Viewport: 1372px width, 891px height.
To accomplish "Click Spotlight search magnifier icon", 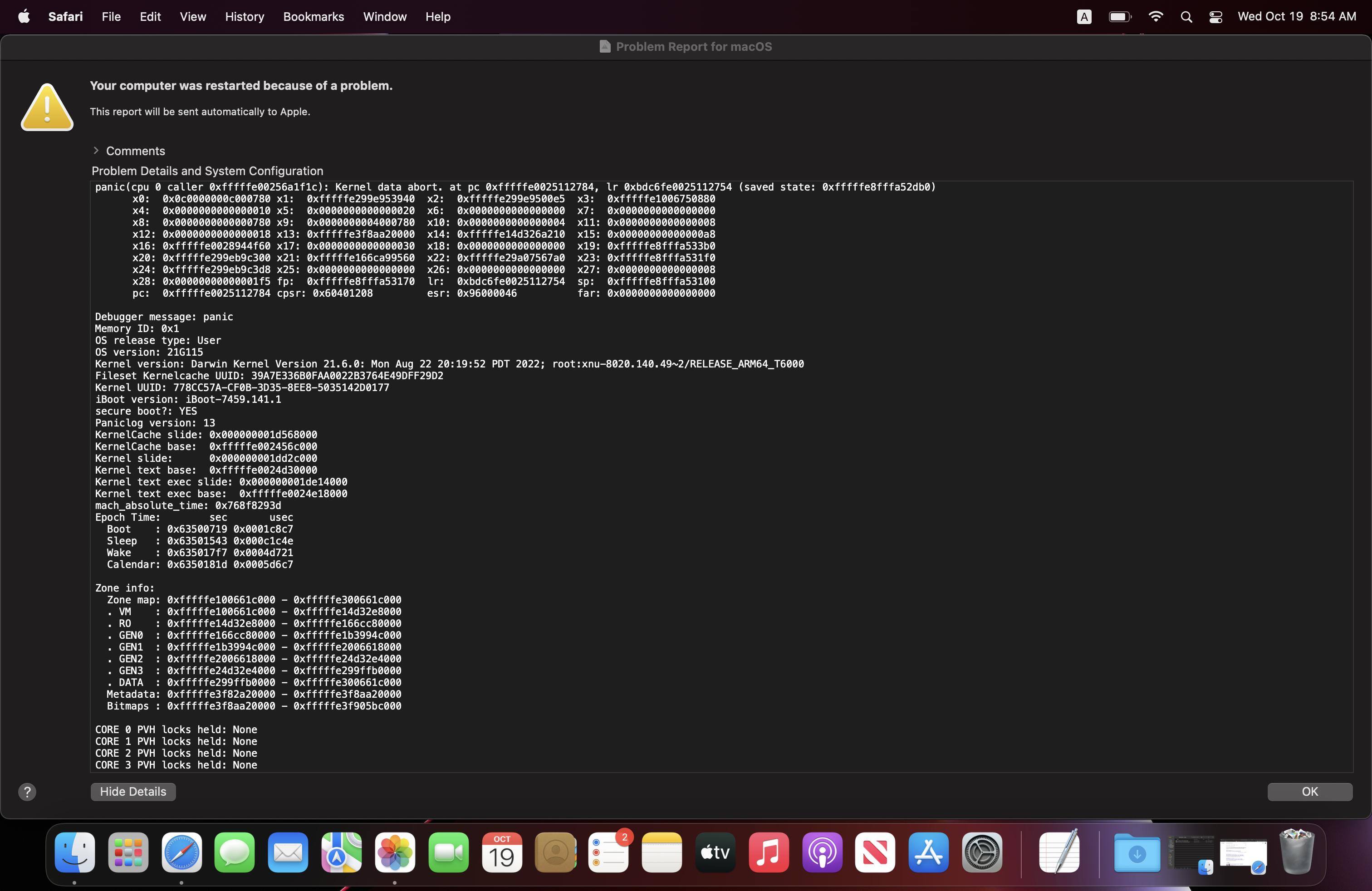I will pyautogui.click(x=1186, y=17).
